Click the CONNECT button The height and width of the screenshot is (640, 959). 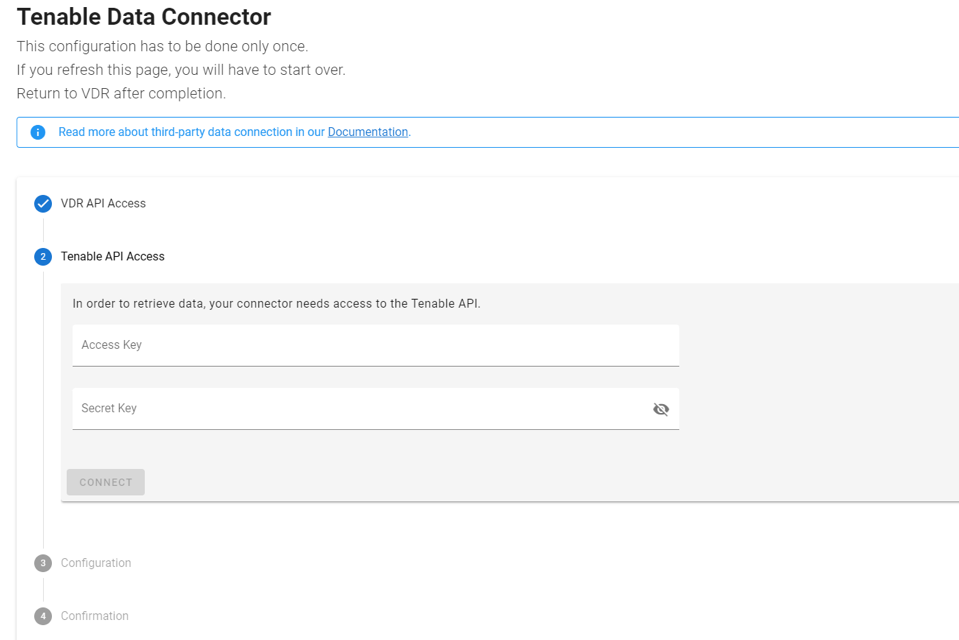click(106, 482)
